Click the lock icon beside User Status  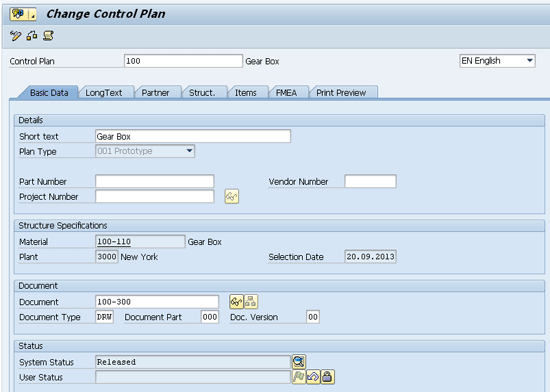327,377
